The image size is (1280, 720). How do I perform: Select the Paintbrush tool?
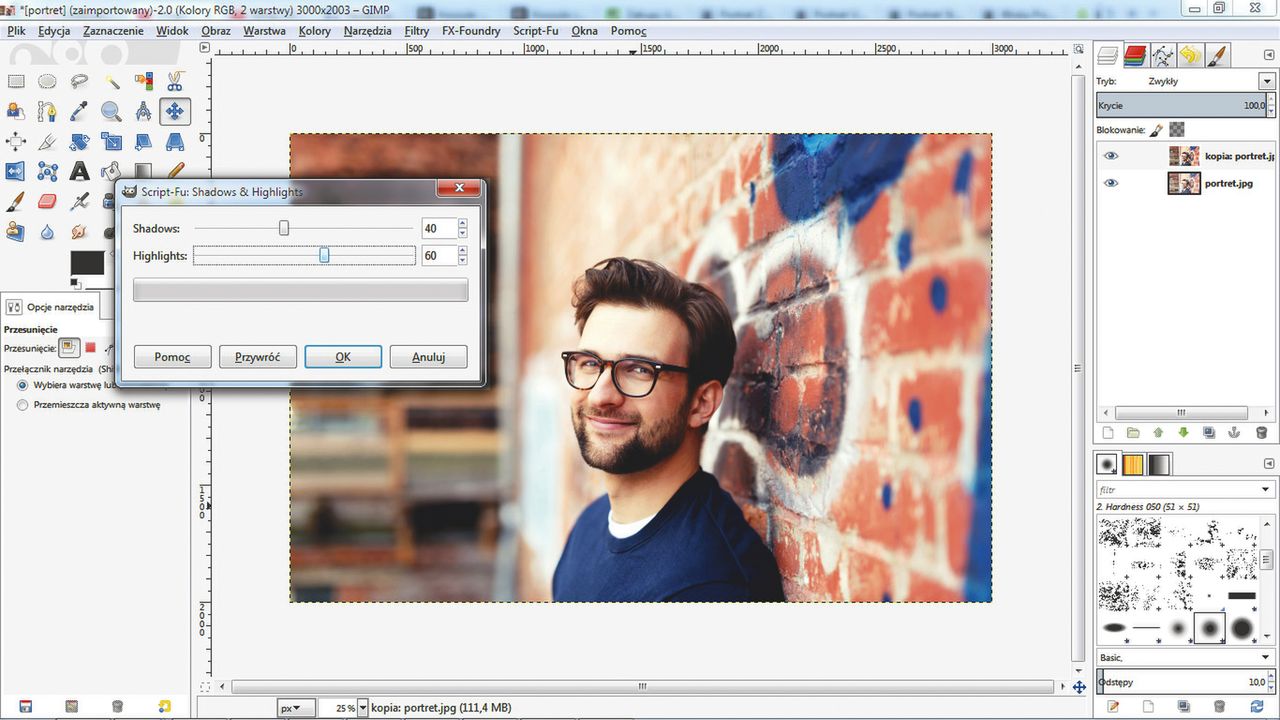pos(16,202)
